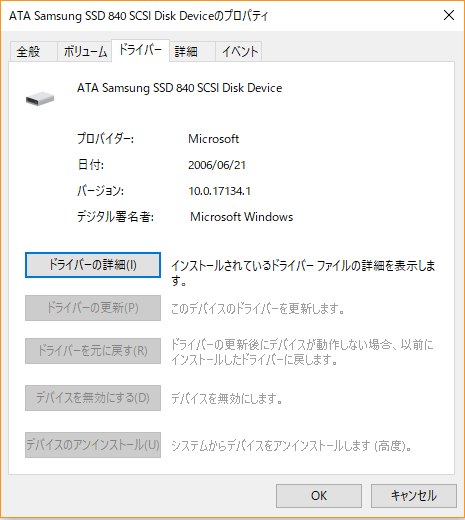Click the disk drive device icon
This screenshot has width=465, height=520.
tap(40, 99)
